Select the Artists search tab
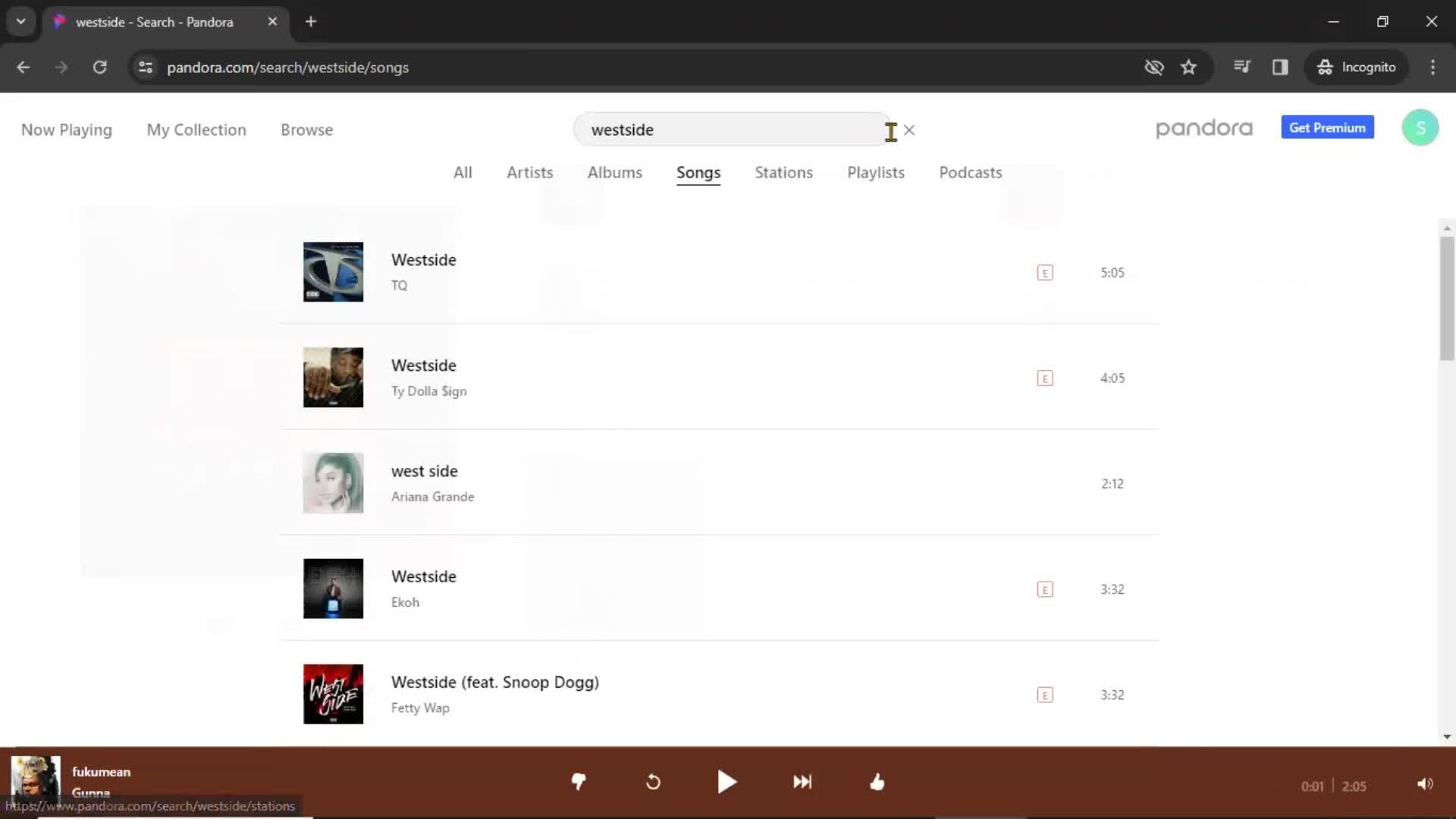The height and width of the screenshot is (819, 1456). coord(529,172)
